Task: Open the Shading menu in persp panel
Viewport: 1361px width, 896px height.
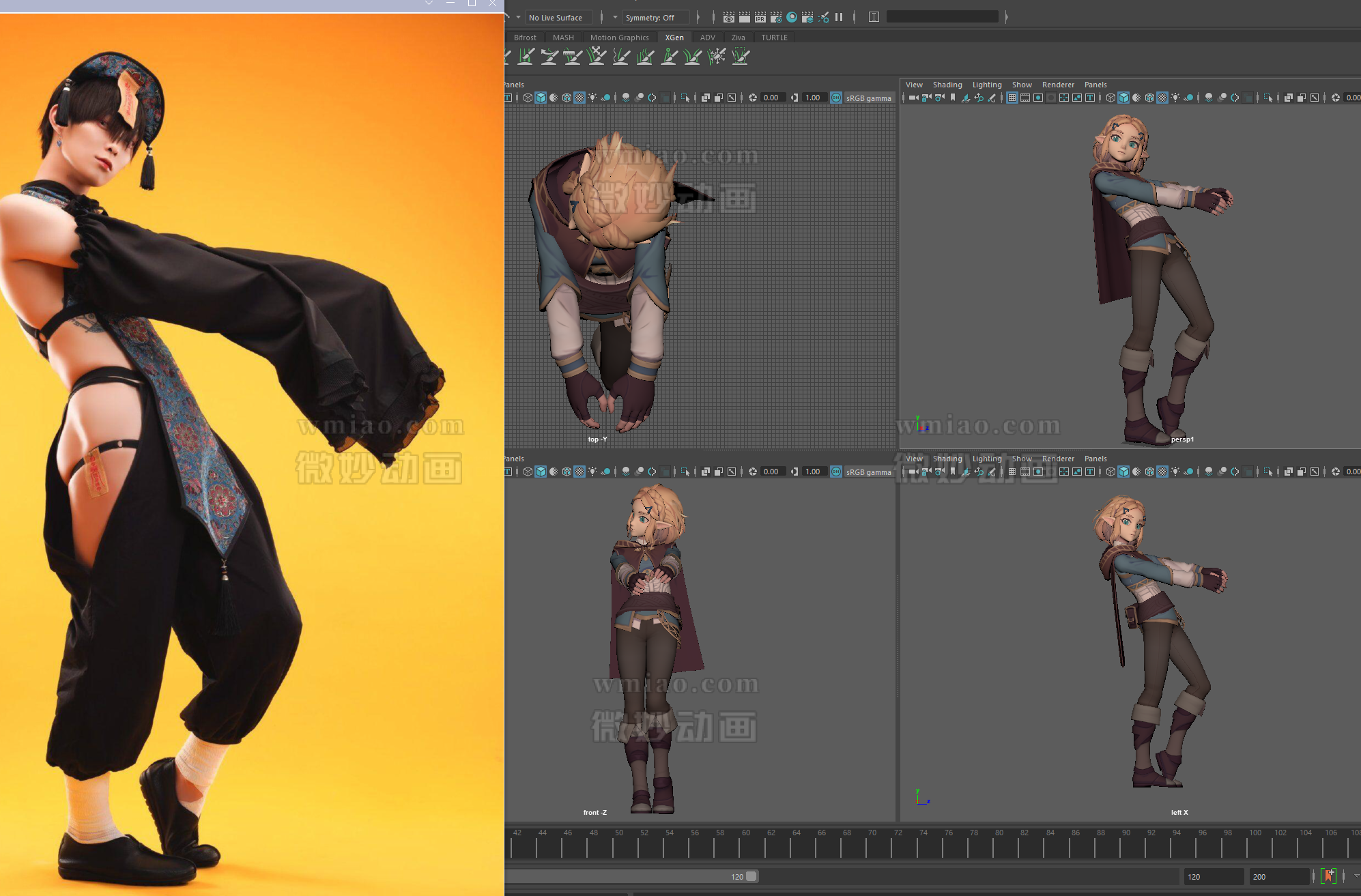Action: (947, 85)
